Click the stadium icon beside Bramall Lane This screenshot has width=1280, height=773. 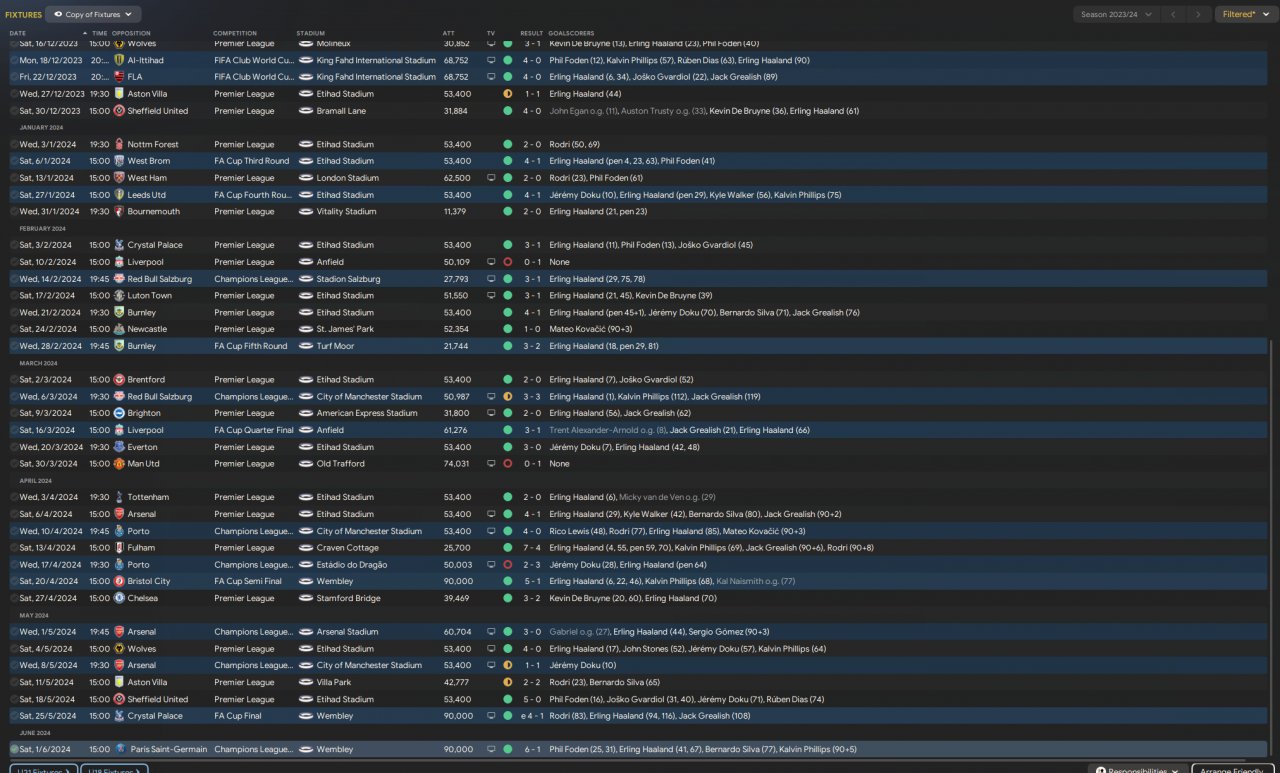(306, 111)
